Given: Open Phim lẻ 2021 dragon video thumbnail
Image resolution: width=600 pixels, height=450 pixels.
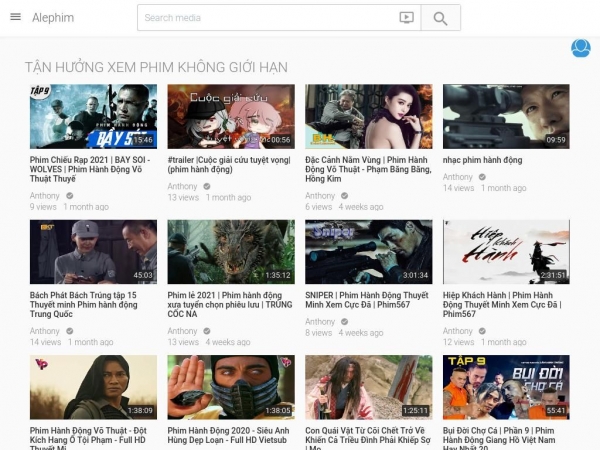Looking at the screenshot, I should [230, 252].
